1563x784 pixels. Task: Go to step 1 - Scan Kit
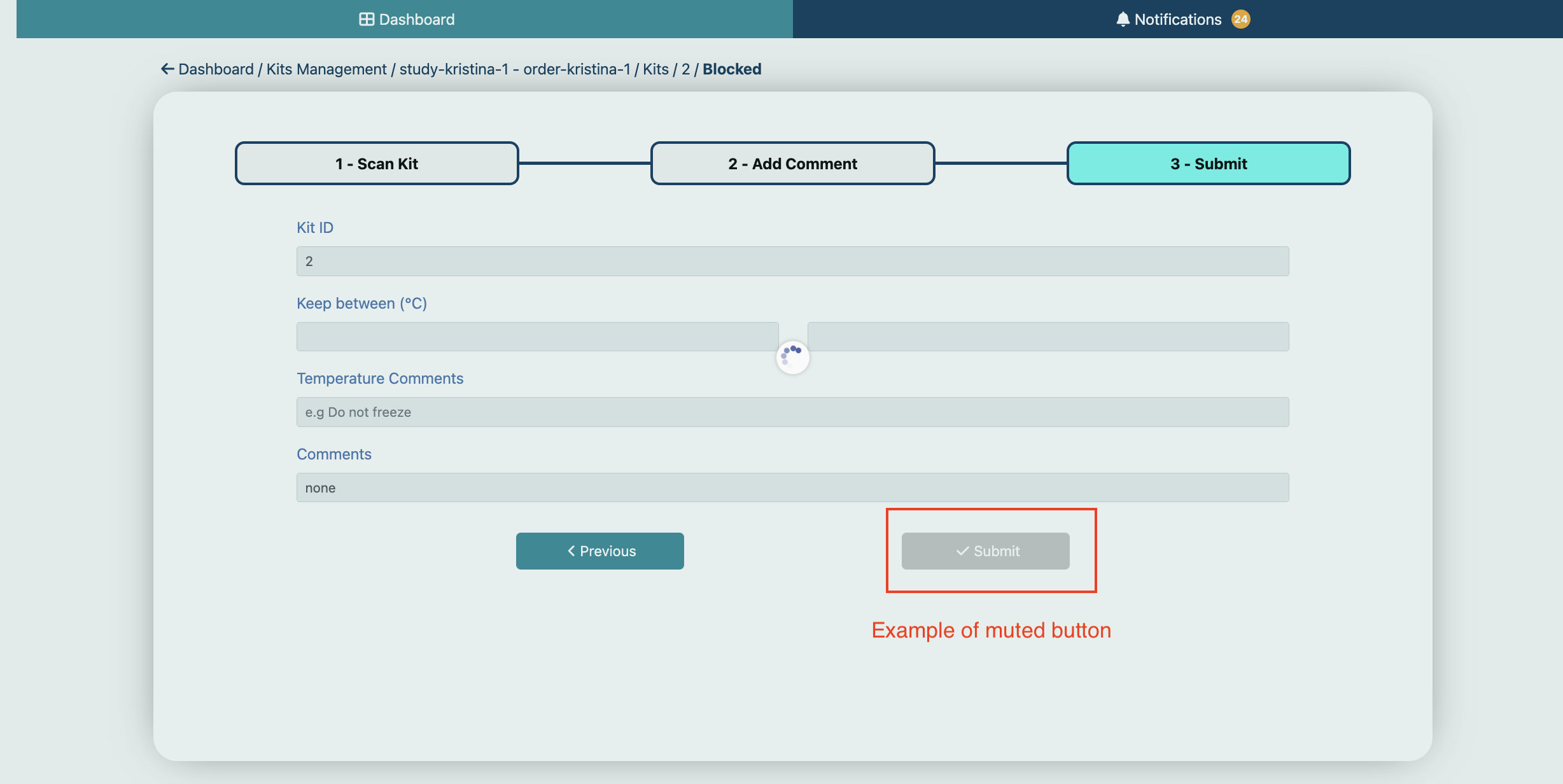coord(377,164)
